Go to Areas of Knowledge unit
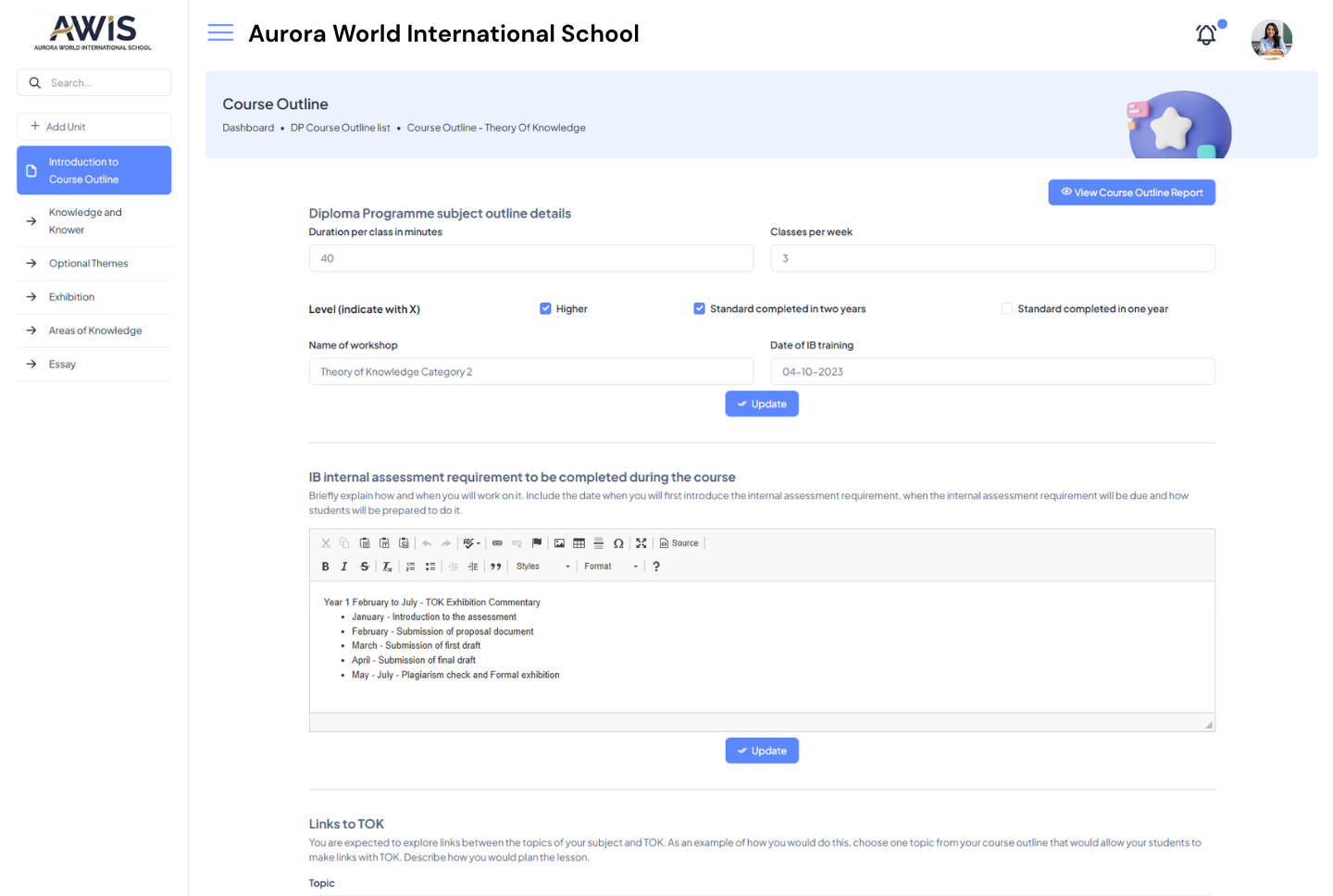 click(94, 330)
